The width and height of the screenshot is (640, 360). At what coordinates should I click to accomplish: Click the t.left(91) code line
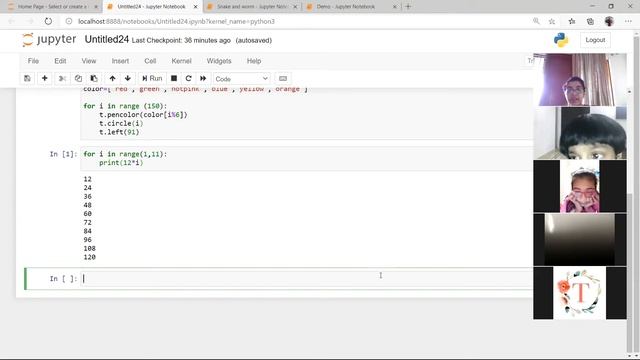point(119,132)
